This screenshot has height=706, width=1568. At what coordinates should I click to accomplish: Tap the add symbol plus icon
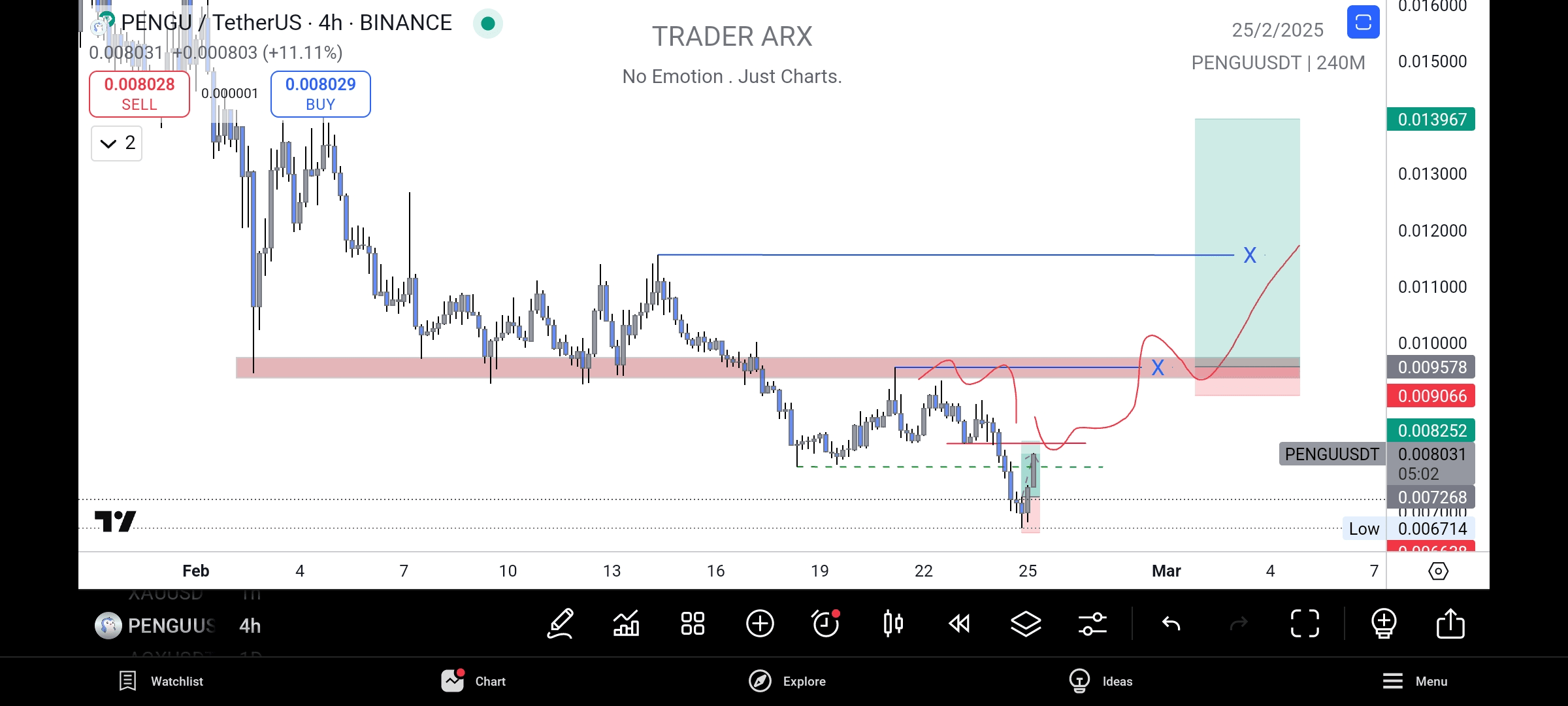(x=760, y=624)
